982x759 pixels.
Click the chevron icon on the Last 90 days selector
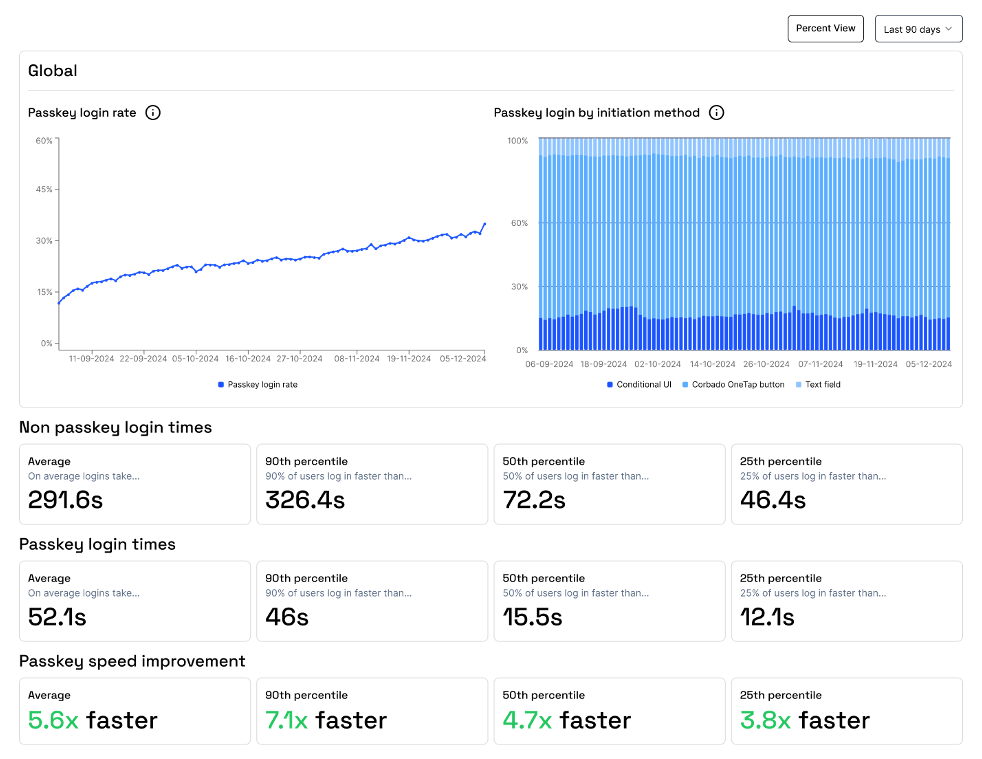tap(949, 28)
